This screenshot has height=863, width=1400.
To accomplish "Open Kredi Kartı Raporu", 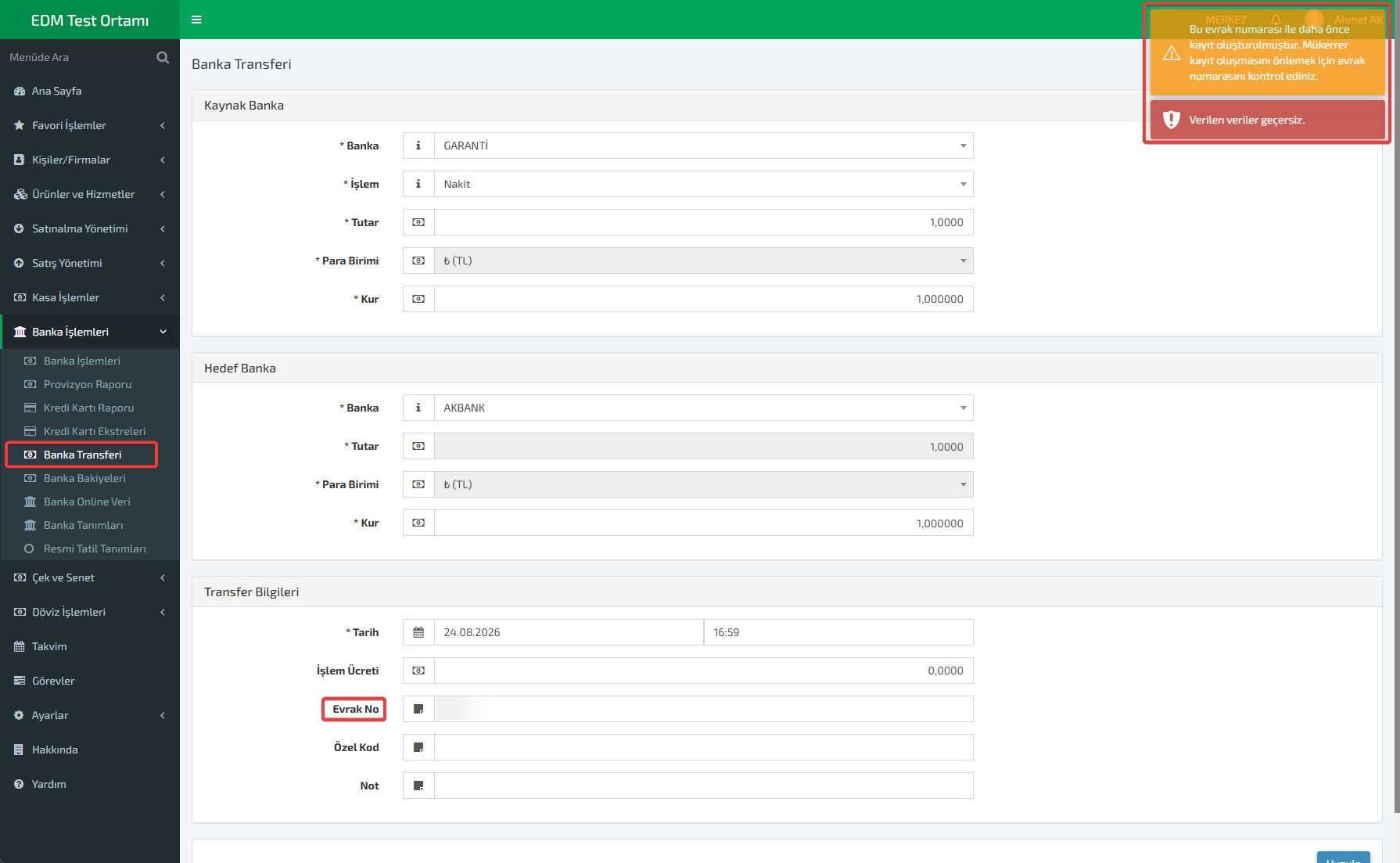I will click(x=90, y=408).
